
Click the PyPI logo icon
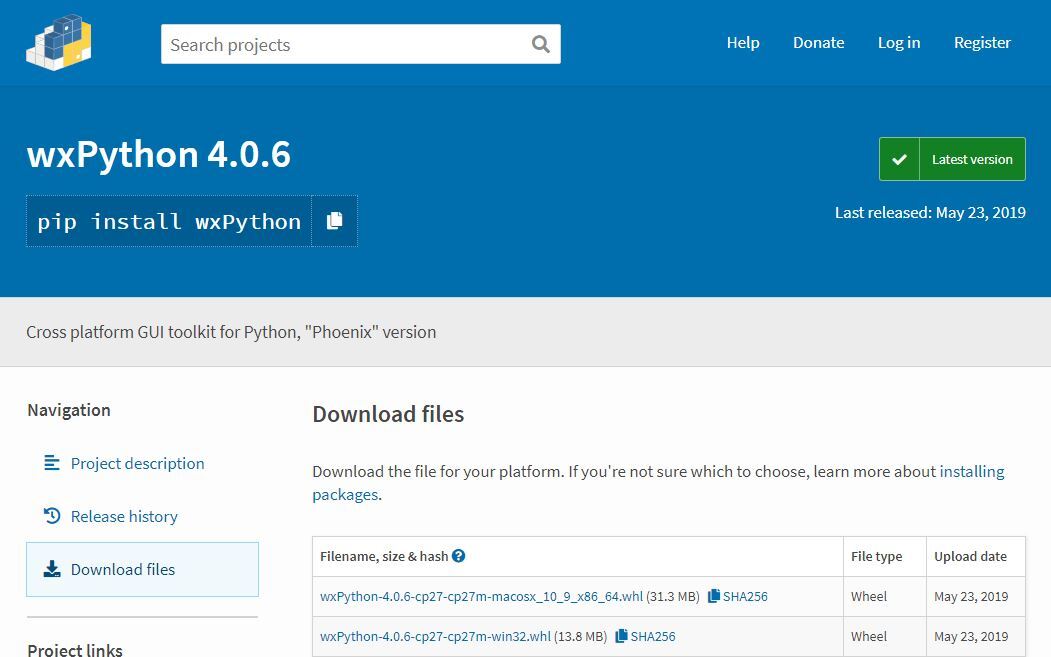[59, 42]
